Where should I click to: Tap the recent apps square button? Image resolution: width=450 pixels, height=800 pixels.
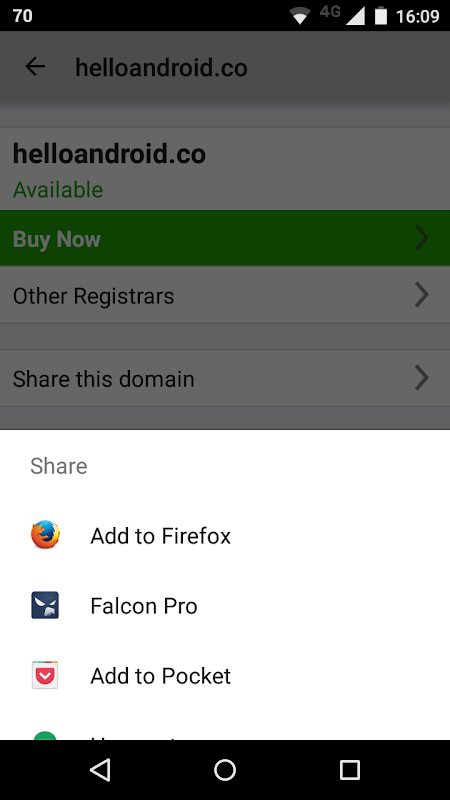click(349, 770)
